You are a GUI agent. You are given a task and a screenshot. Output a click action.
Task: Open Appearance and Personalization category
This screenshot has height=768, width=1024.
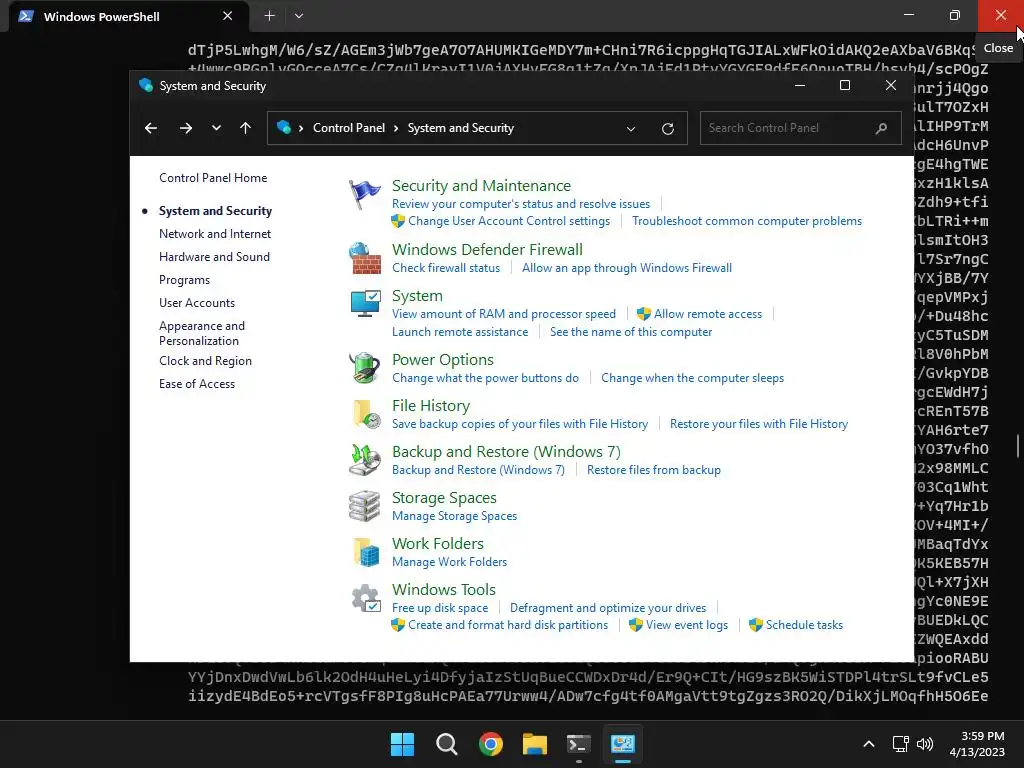click(202, 333)
